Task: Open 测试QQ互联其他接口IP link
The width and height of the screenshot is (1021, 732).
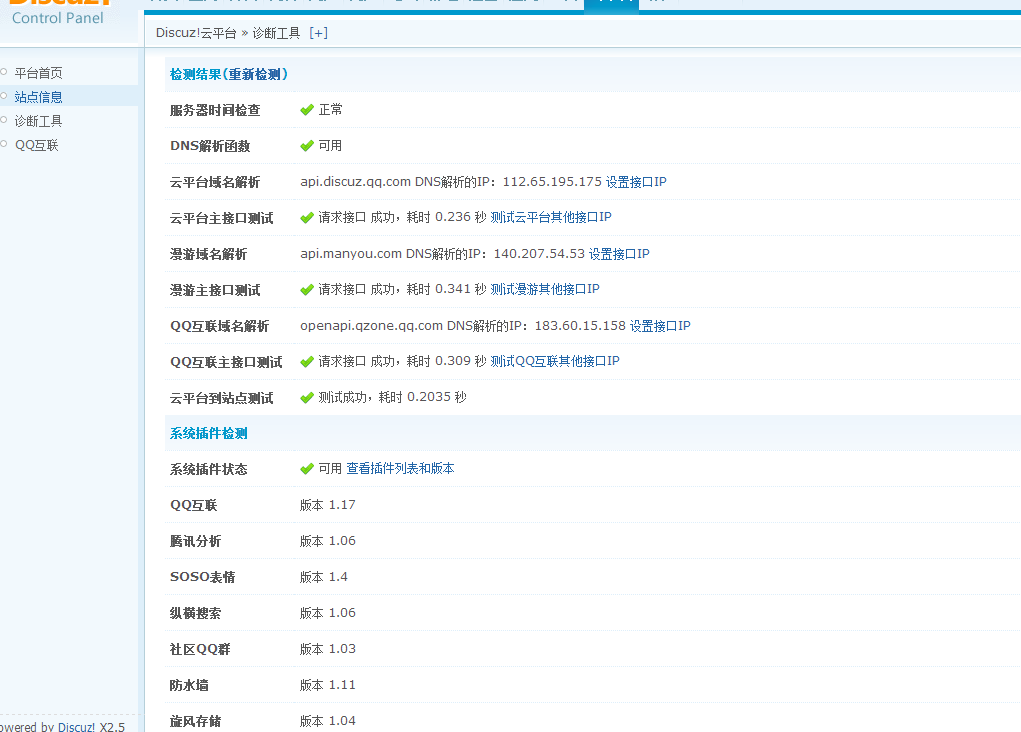Action: click(555, 362)
